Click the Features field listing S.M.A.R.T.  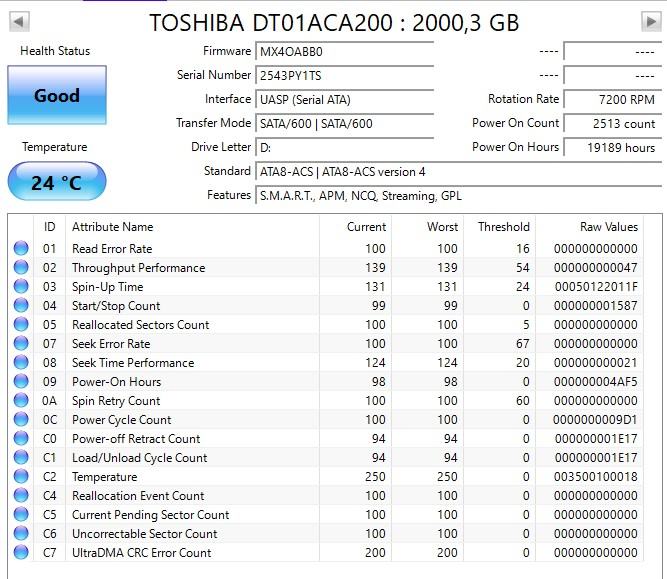coord(450,196)
